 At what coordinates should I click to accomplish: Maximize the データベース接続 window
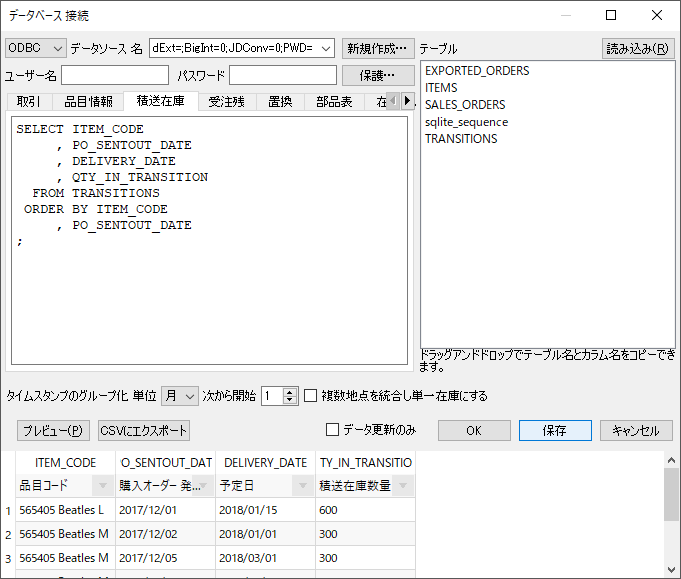[x=611, y=15]
